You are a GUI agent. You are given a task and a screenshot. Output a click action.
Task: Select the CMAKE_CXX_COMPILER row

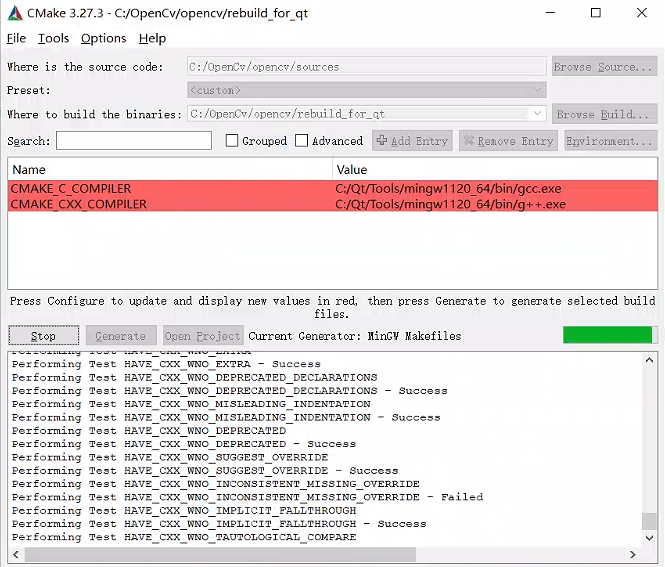coord(332,204)
